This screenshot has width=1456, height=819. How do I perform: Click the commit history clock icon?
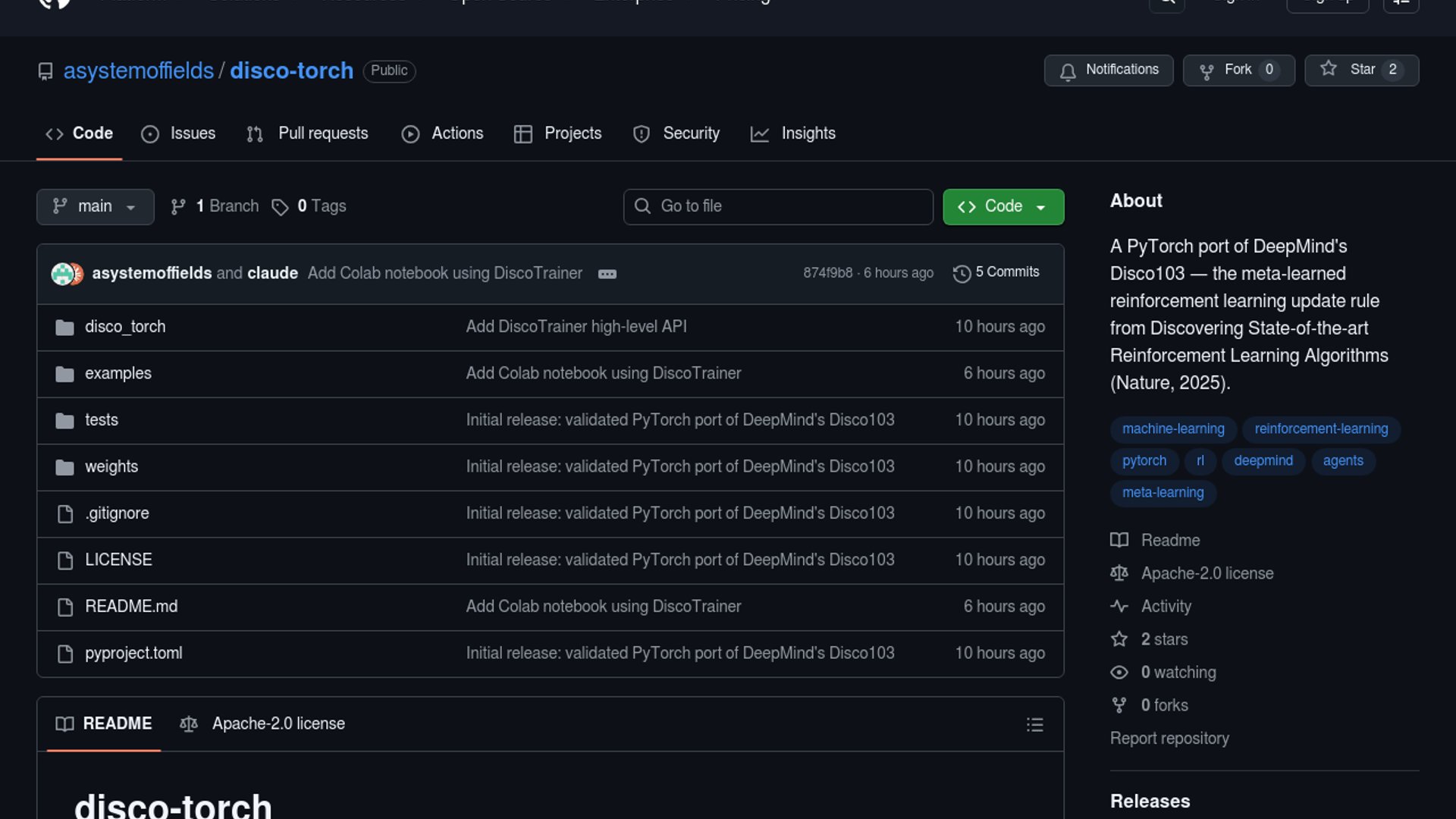(962, 273)
